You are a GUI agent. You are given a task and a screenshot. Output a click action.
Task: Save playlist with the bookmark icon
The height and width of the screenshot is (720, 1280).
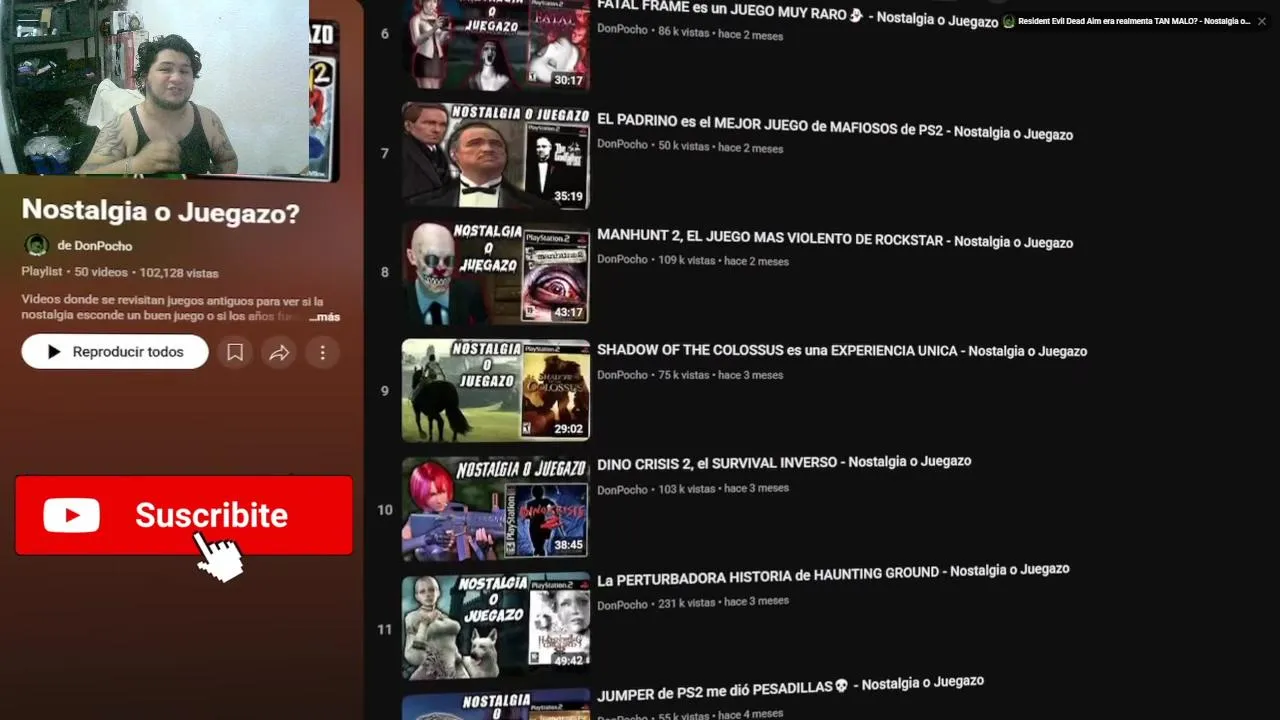[235, 352]
